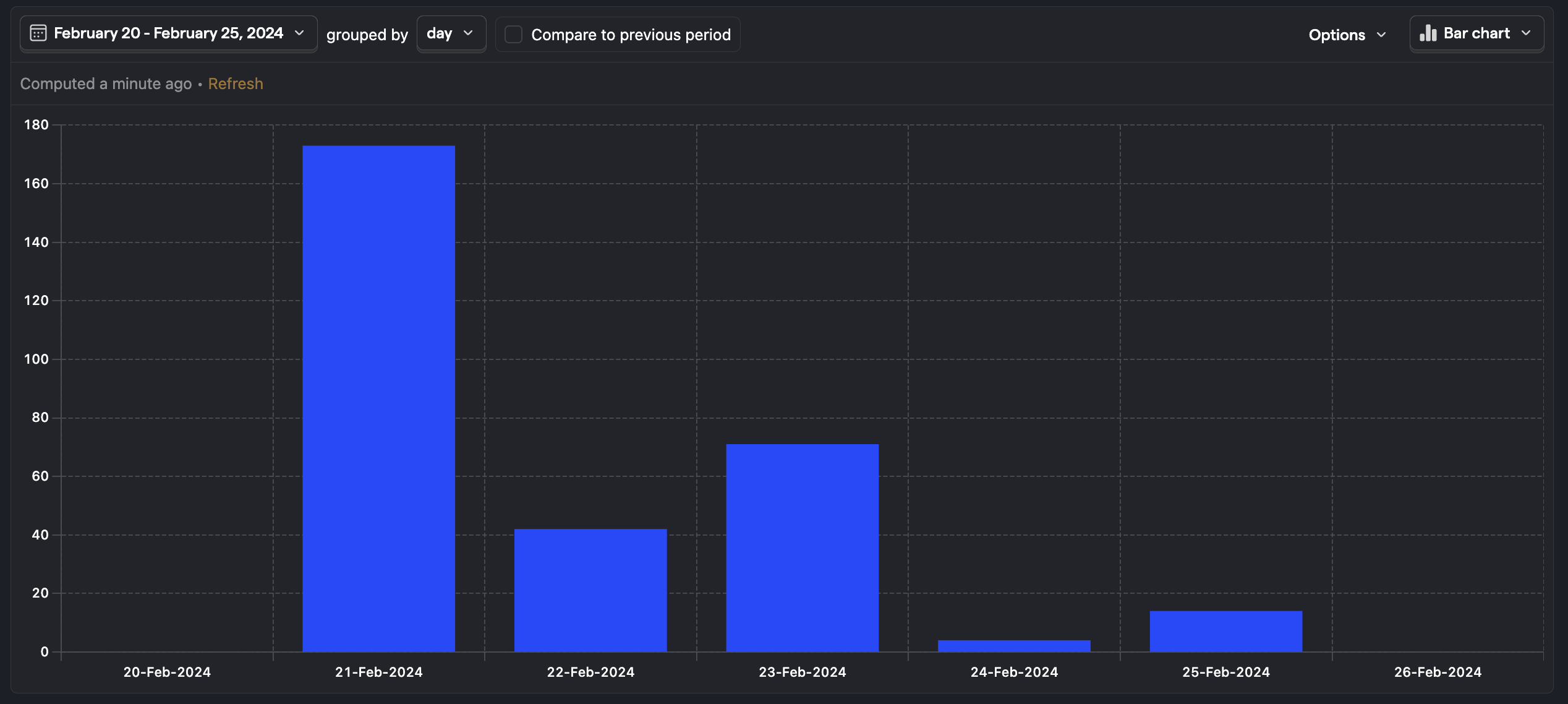Click the '26-Feb-2024' axis label
The height and width of the screenshot is (704, 1568).
1438,672
